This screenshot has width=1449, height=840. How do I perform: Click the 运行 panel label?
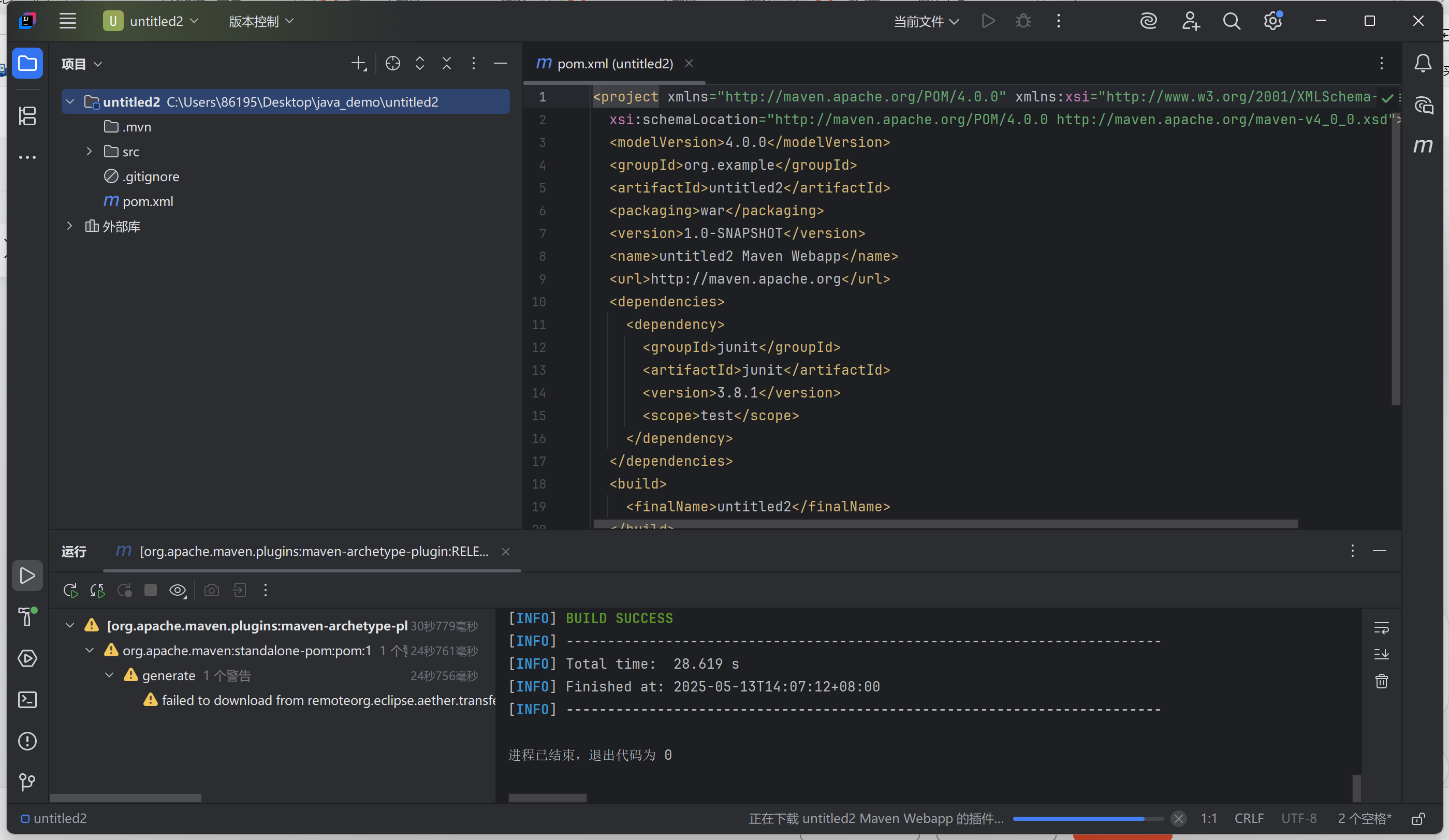coord(74,551)
